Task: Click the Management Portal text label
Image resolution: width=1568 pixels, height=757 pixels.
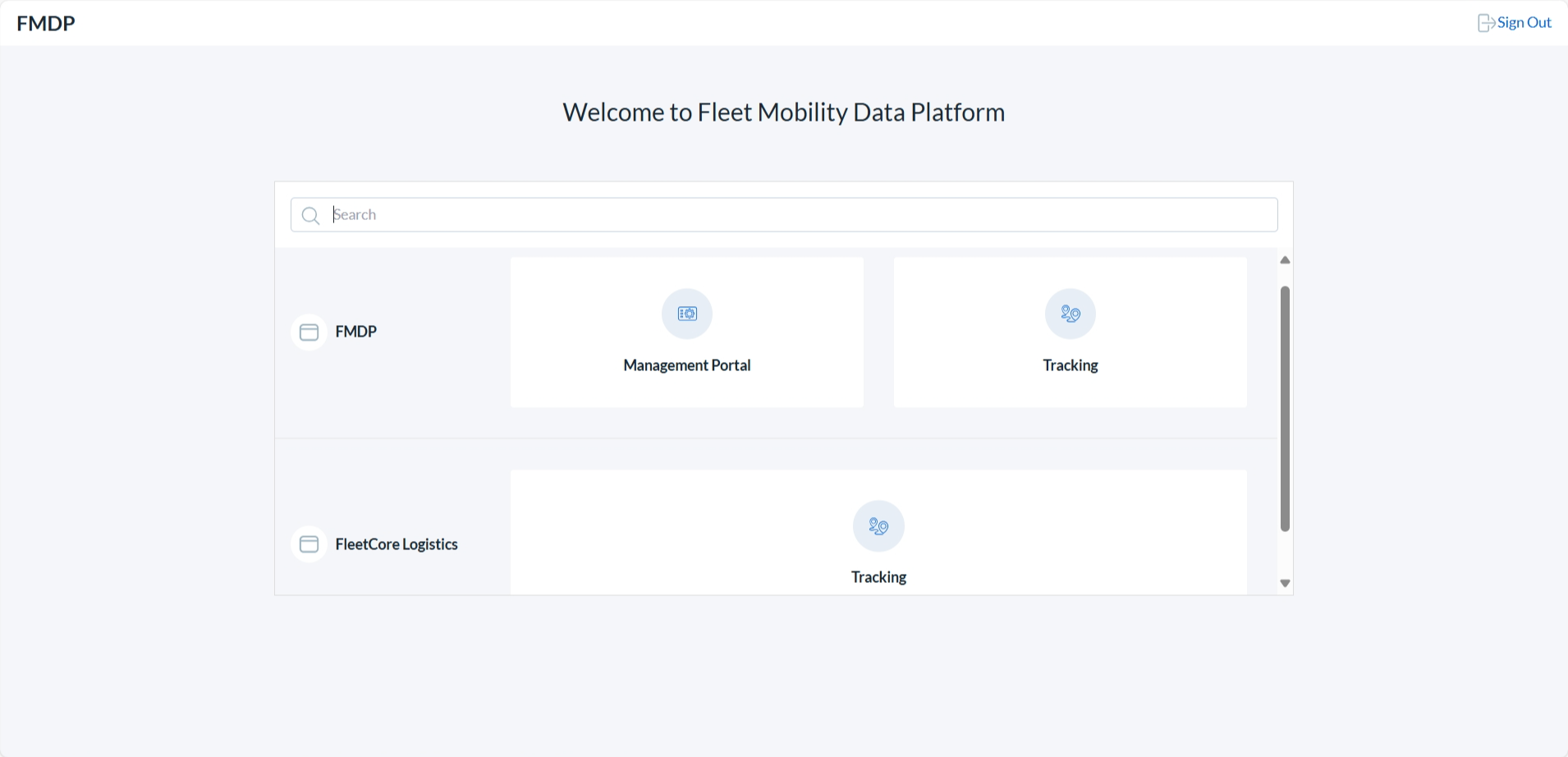Action: [x=687, y=365]
